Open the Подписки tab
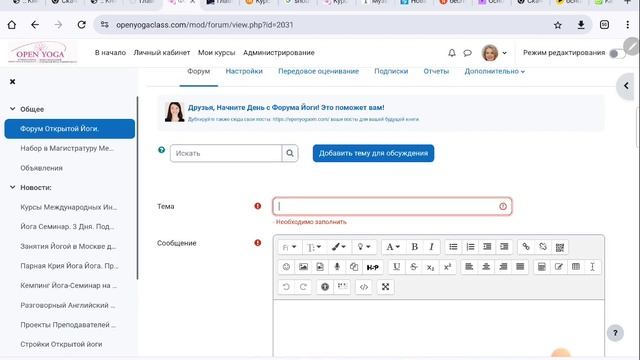640x360 pixels. (x=391, y=71)
